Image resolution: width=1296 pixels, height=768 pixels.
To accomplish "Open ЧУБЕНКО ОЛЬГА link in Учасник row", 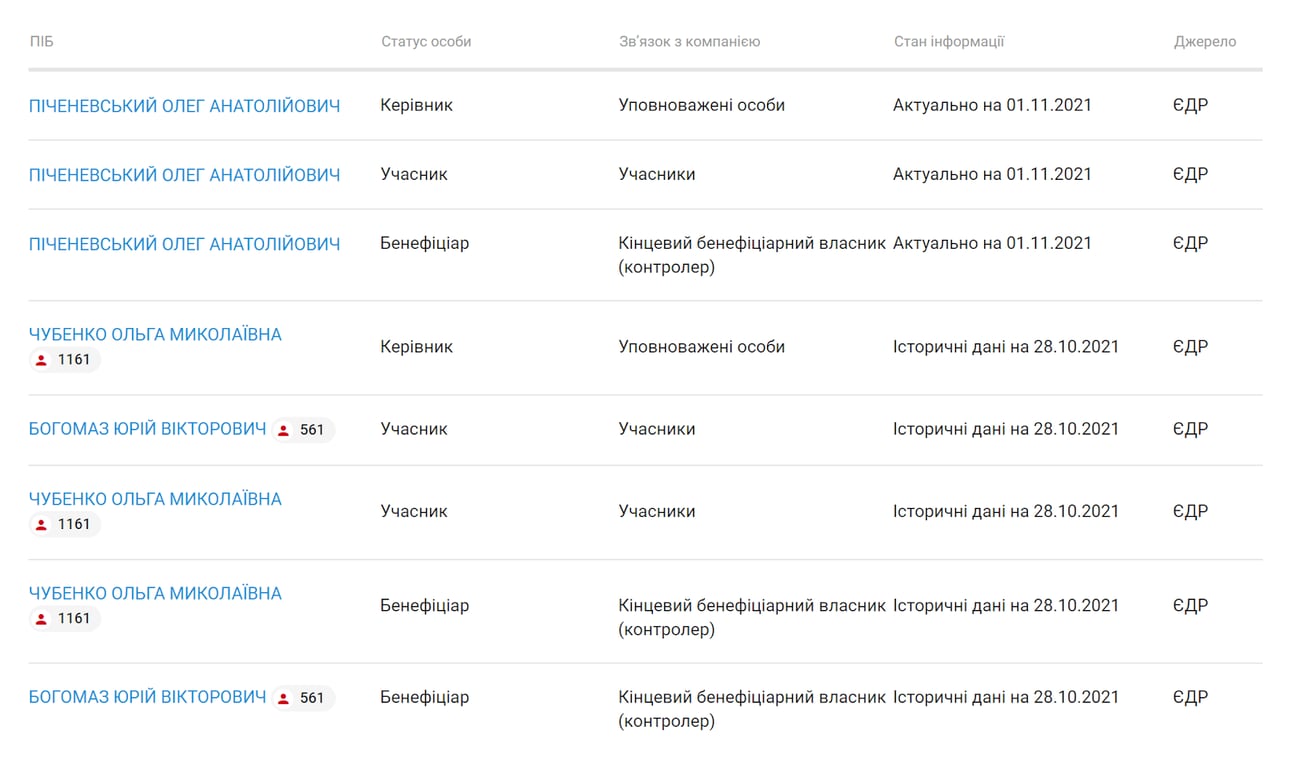I will click(155, 499).
